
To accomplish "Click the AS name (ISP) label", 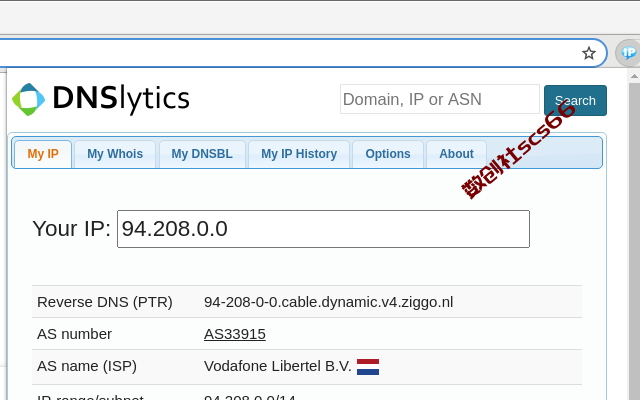I will [87, 366].
